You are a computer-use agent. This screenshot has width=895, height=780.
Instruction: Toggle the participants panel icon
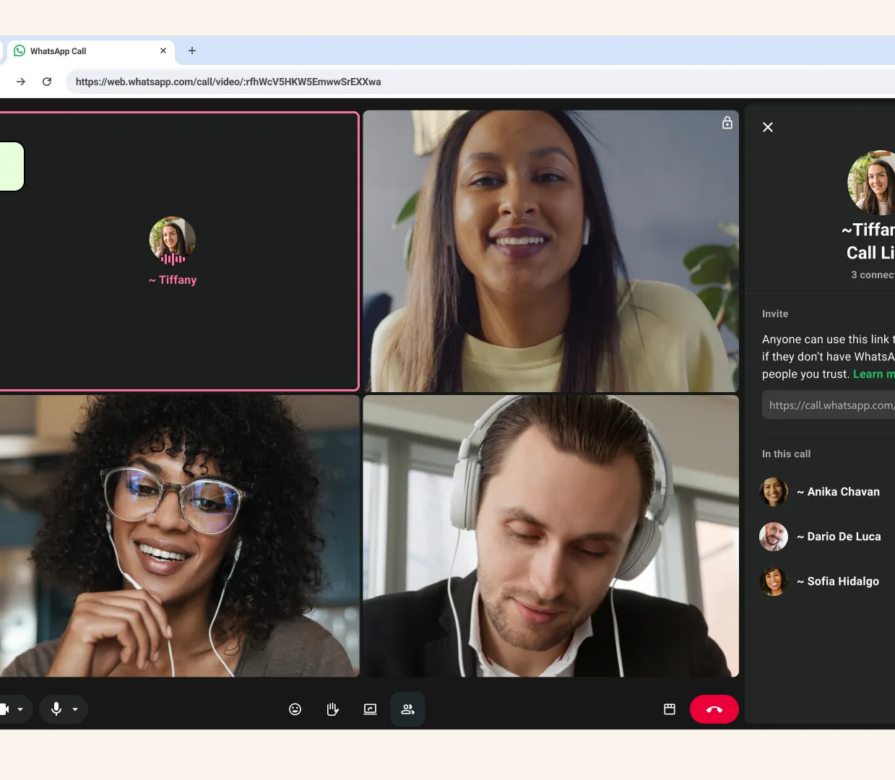(x=408, y=709)
